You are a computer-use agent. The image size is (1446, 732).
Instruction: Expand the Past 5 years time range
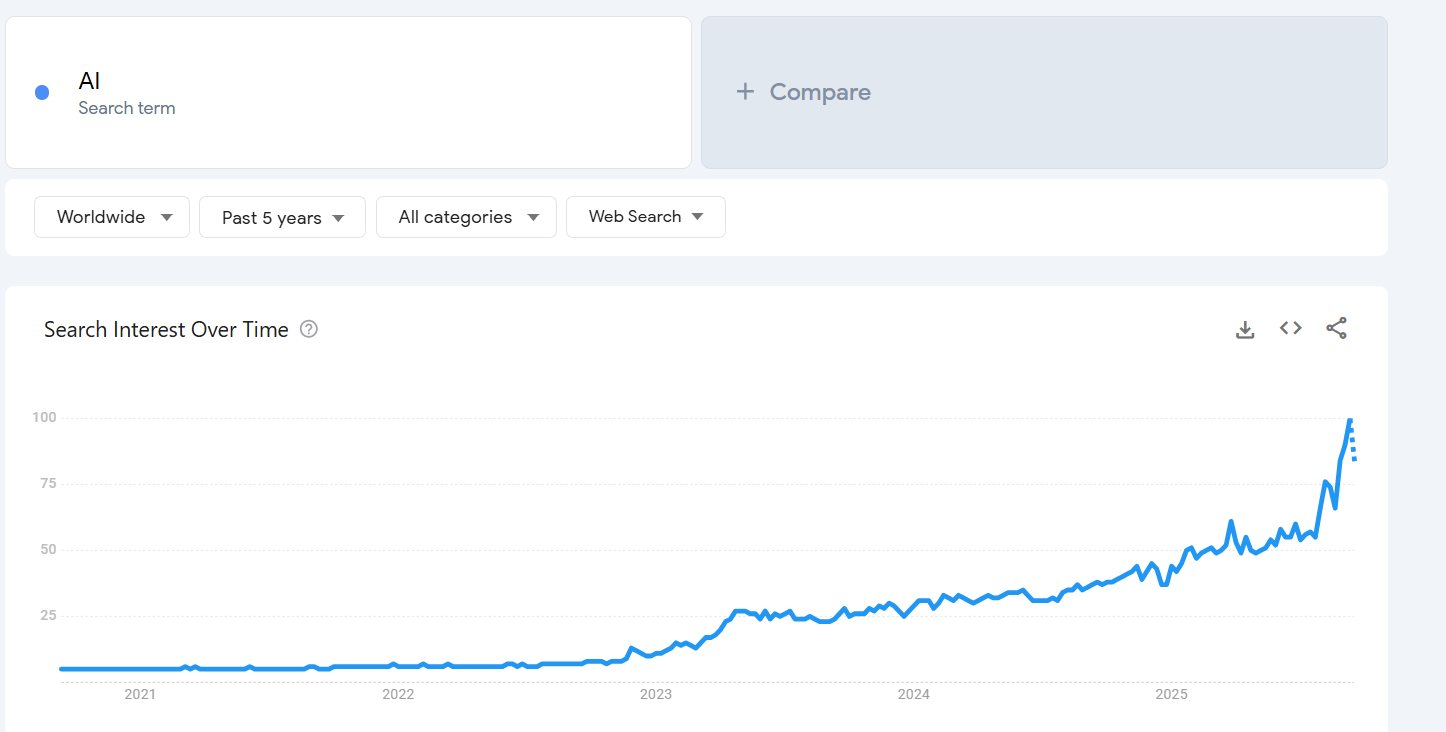pos(282,217)
